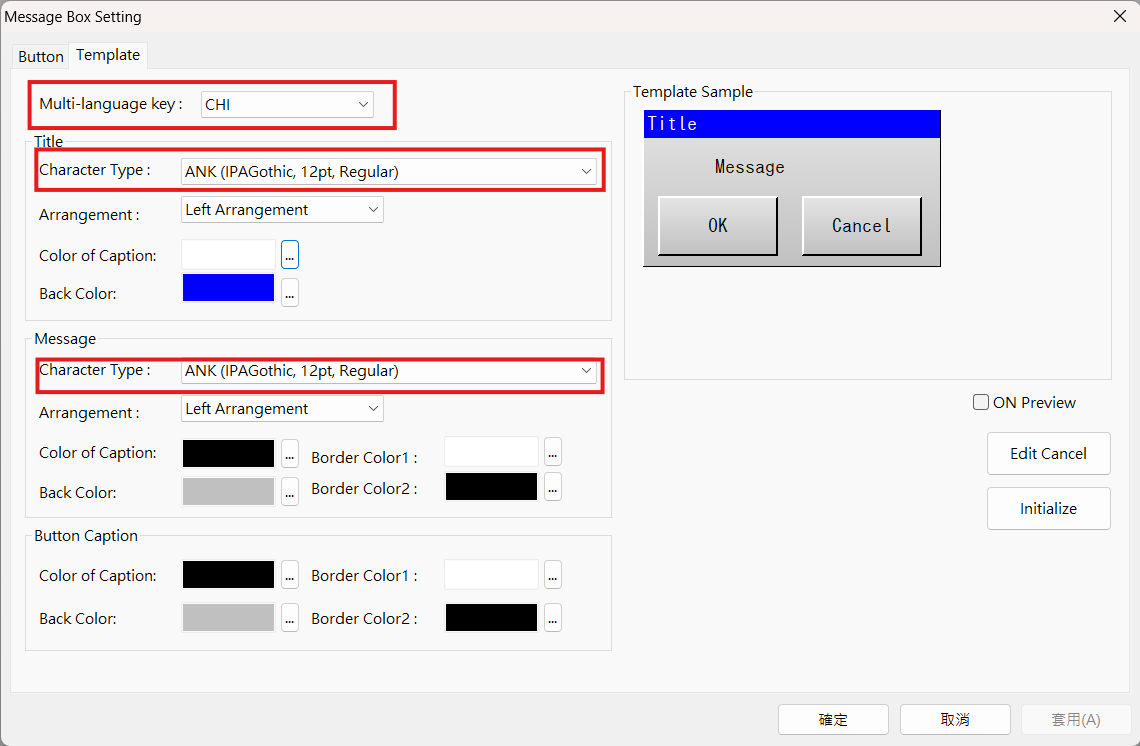Open Message Back Color picker button
Screen dimensions: 1140x746
tap(290, 491)
